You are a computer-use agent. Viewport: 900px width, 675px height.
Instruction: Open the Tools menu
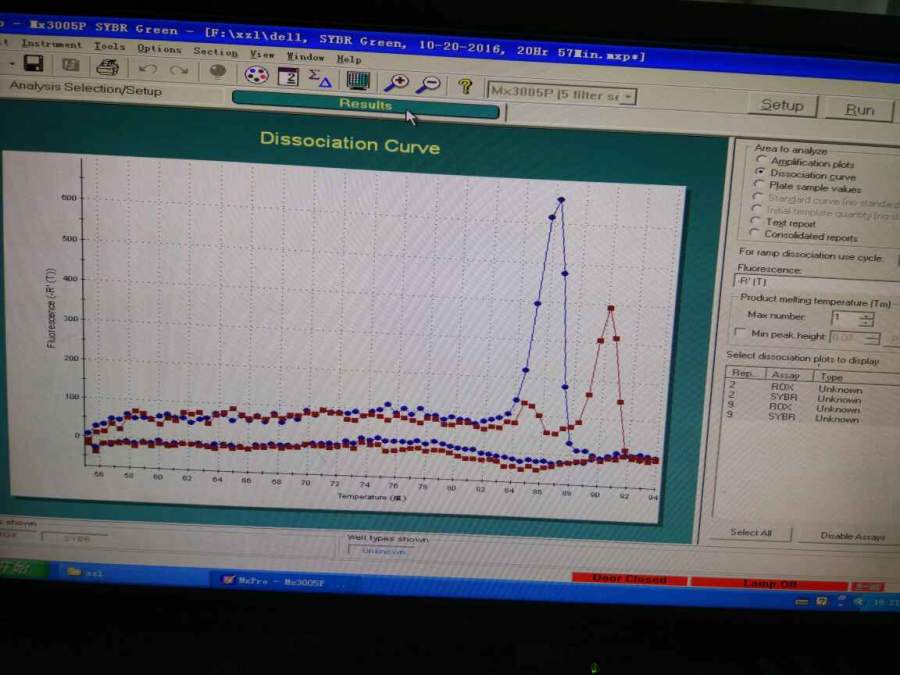(109, 46)
